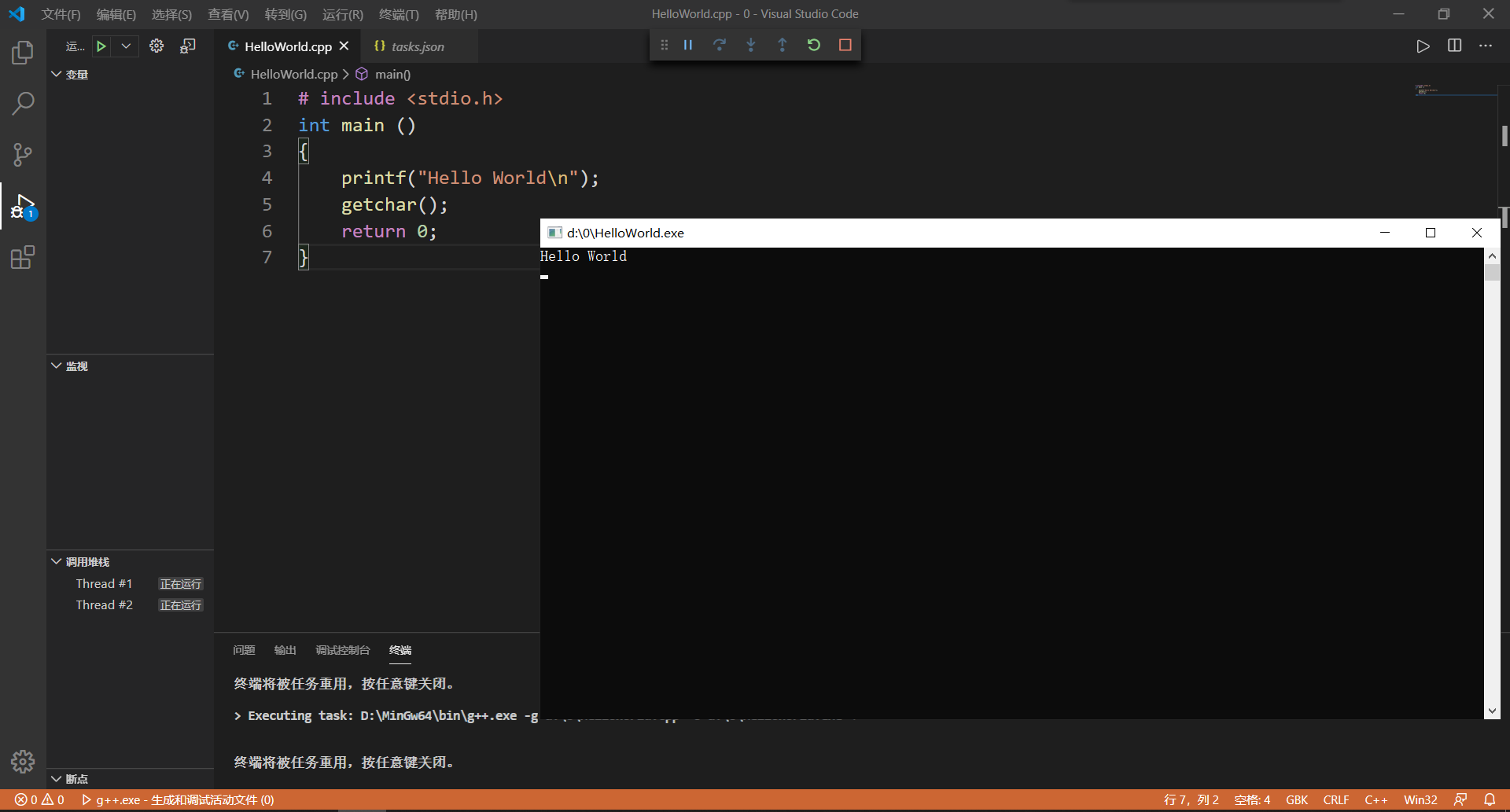The image size is (1510, 812).
Task: Change indentation via 空格: 4
Action: click(1252, 799)
